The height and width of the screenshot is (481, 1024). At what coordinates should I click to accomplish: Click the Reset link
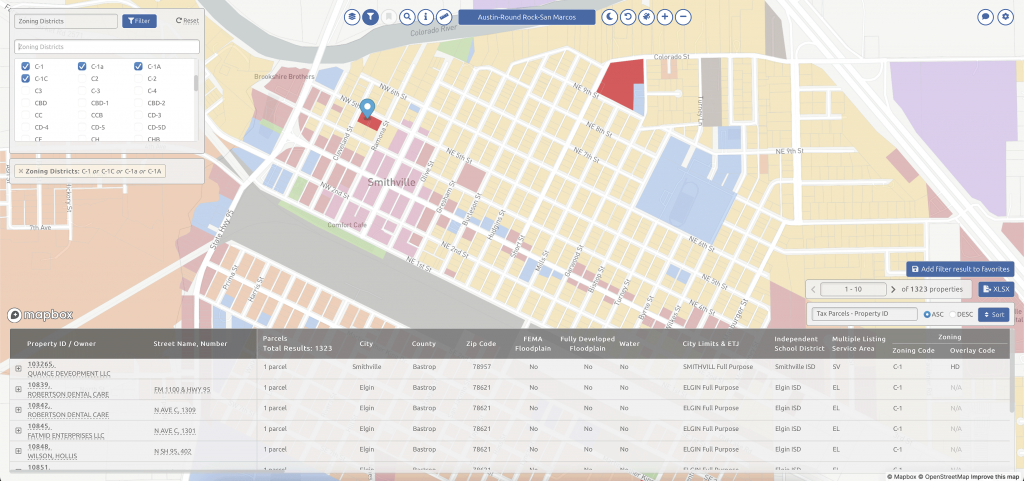187,21
